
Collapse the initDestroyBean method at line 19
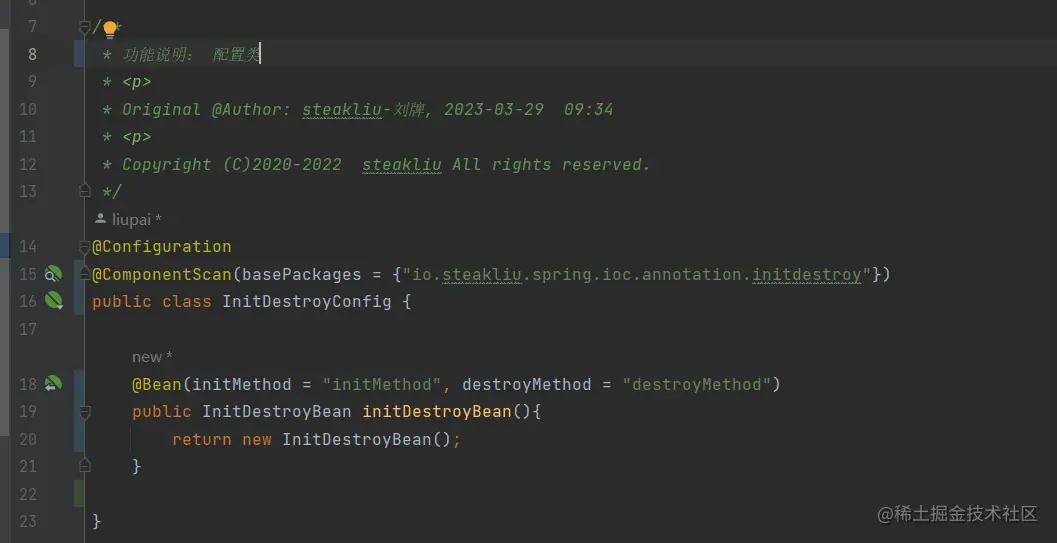click(x=84, y=412)
